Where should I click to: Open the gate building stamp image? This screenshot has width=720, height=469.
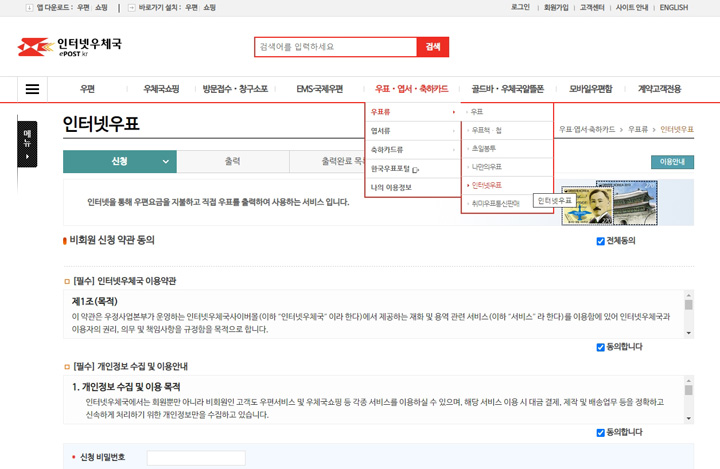coord(635,203)
